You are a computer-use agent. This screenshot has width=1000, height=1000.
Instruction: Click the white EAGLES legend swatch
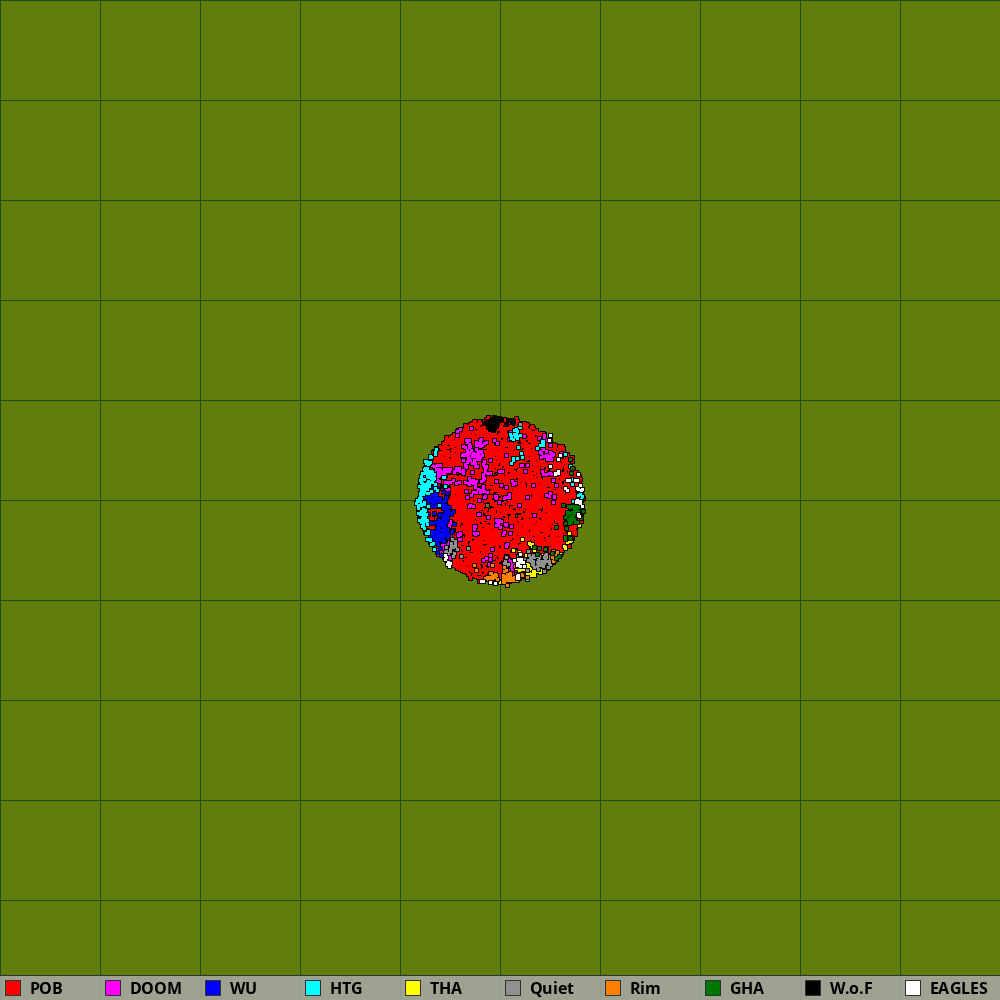(x=913, y=988)
